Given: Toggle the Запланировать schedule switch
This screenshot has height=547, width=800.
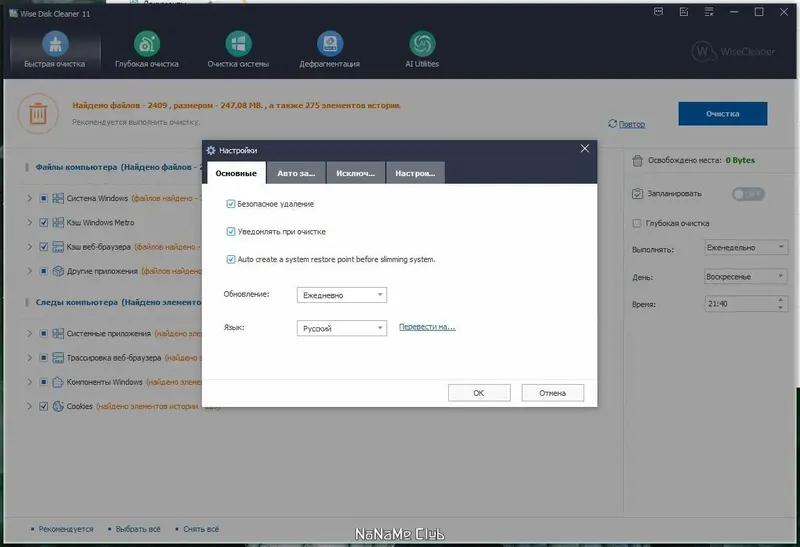Looking at the screenshot, I should pos(748,194).
